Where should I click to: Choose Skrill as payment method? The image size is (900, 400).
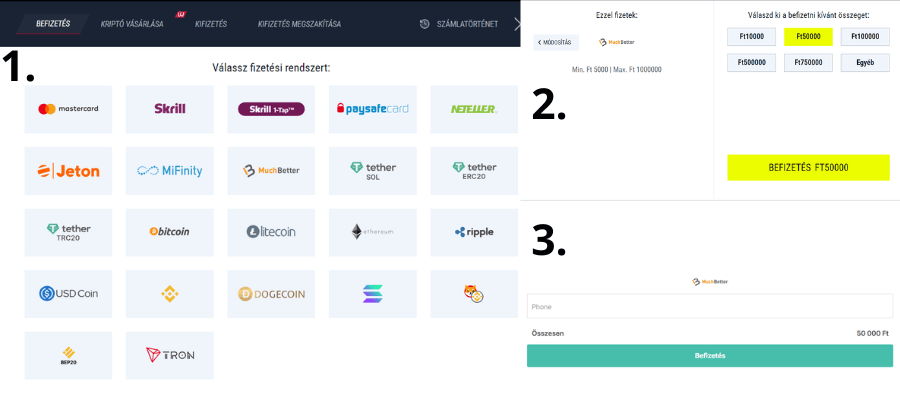(170, 109)
